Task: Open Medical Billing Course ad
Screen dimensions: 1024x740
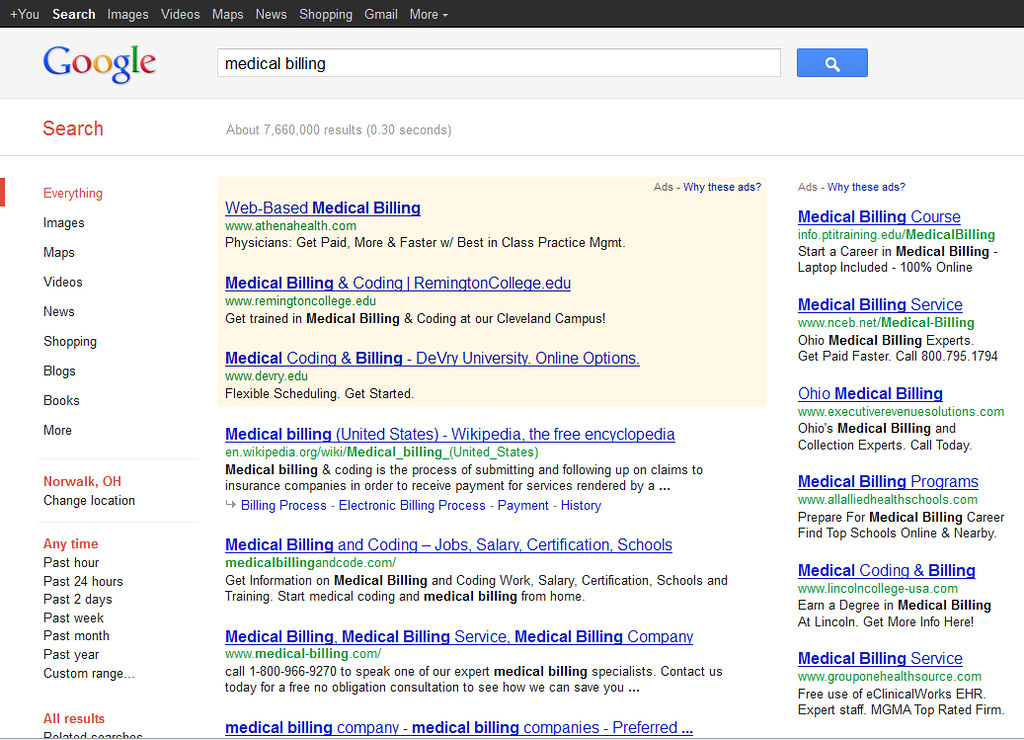Action: coord(879,217)
